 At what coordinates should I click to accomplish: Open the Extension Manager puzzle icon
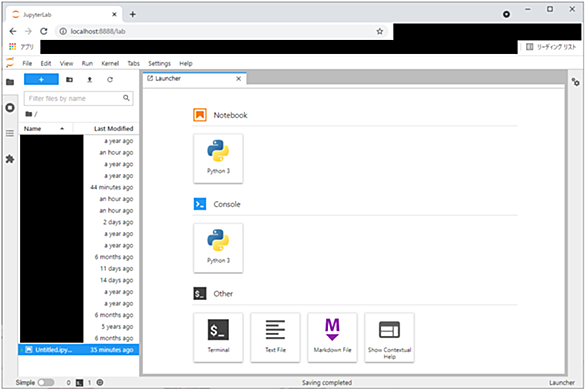pos(10,159)
